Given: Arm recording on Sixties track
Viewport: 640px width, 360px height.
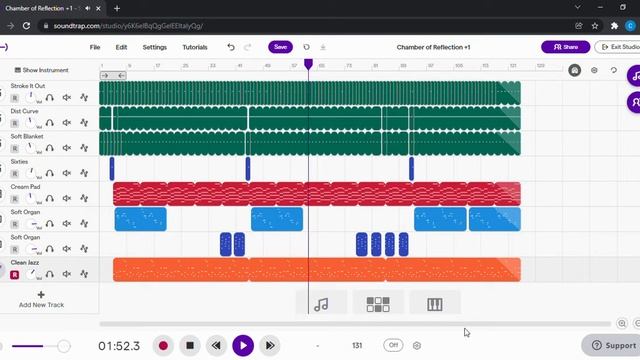Looking at the screenshot, I should pyautogui.click(x=15, y=174).
